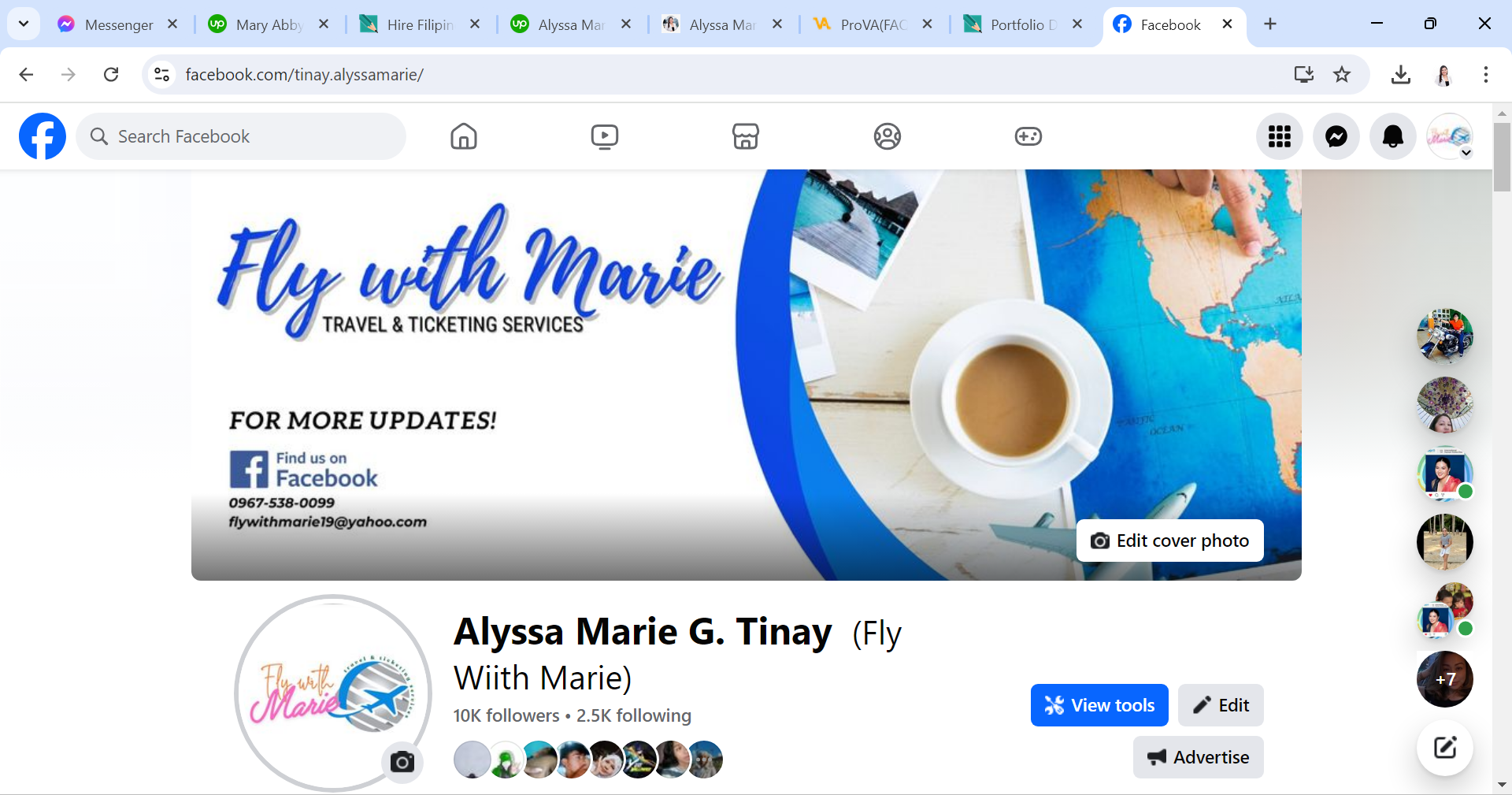
Task: Click the Search Facebook field
Action: coord(242,136)
